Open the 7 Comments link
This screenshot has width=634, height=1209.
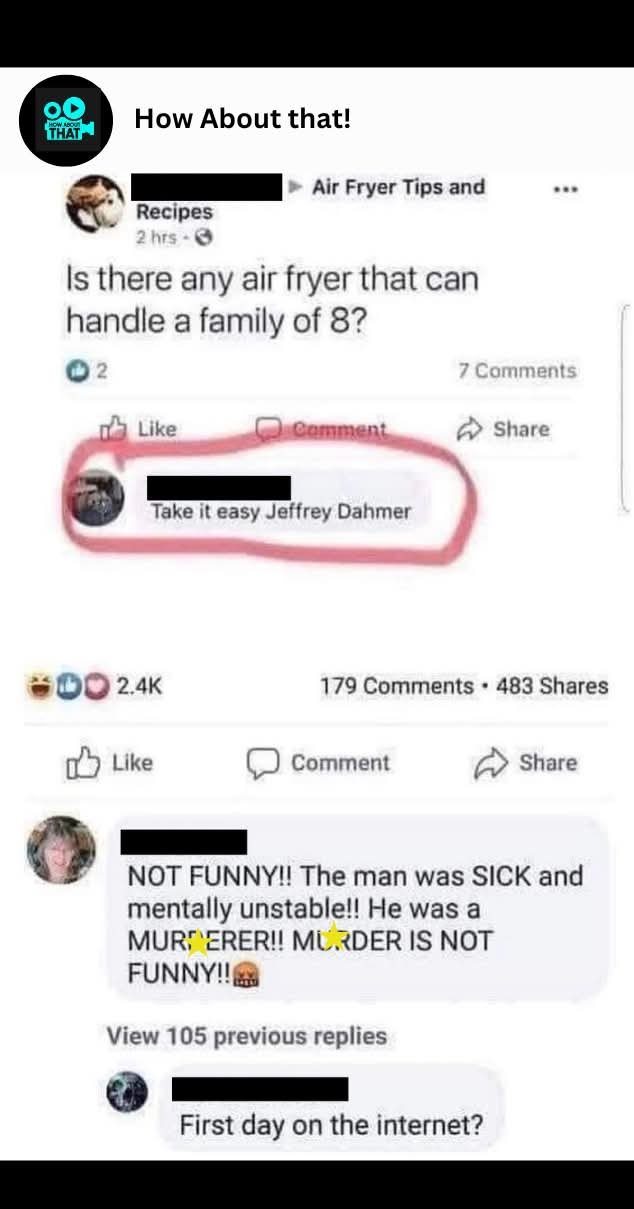pyautogui.click(x=517, y=371)
